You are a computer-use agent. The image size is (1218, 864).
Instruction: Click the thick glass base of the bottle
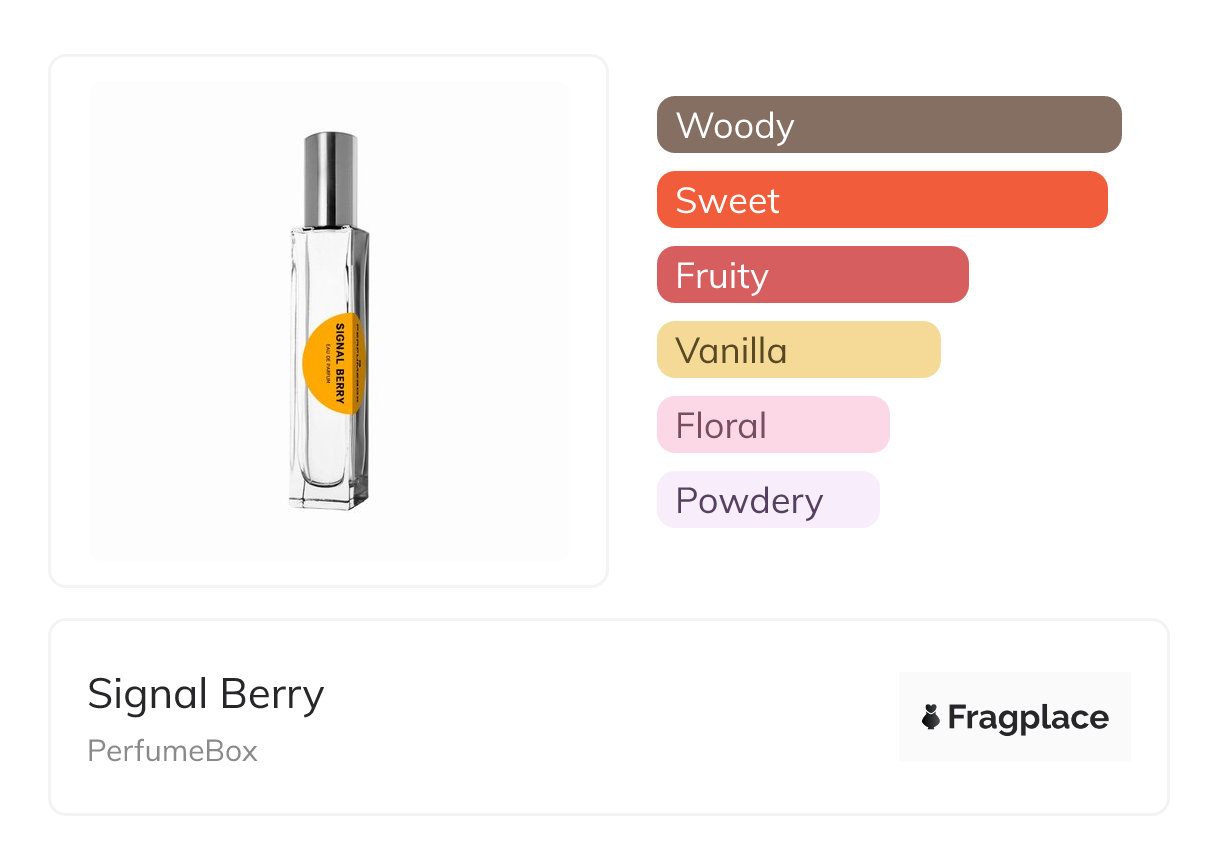[x=328, y=496]
